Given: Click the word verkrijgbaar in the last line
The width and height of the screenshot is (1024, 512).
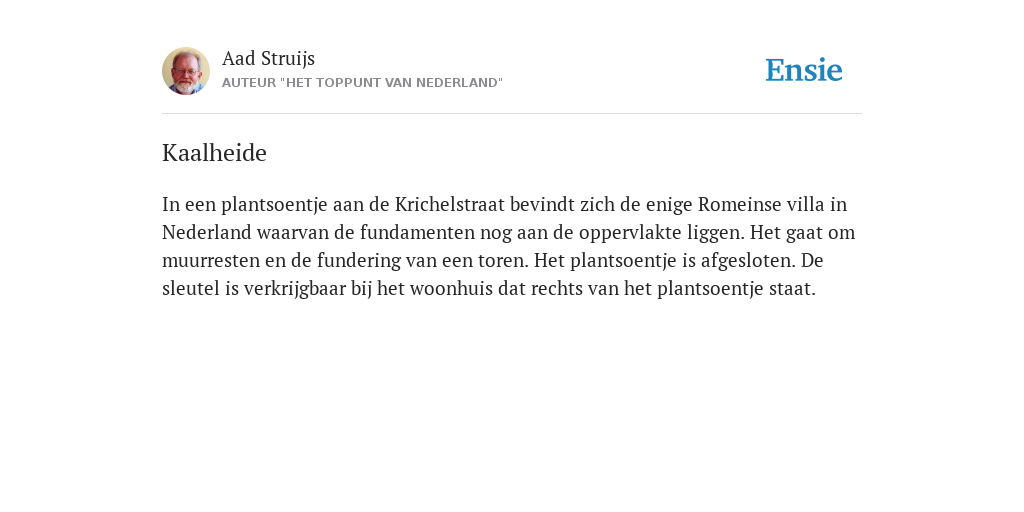Looking at the screenshot, I should point(295,289).
